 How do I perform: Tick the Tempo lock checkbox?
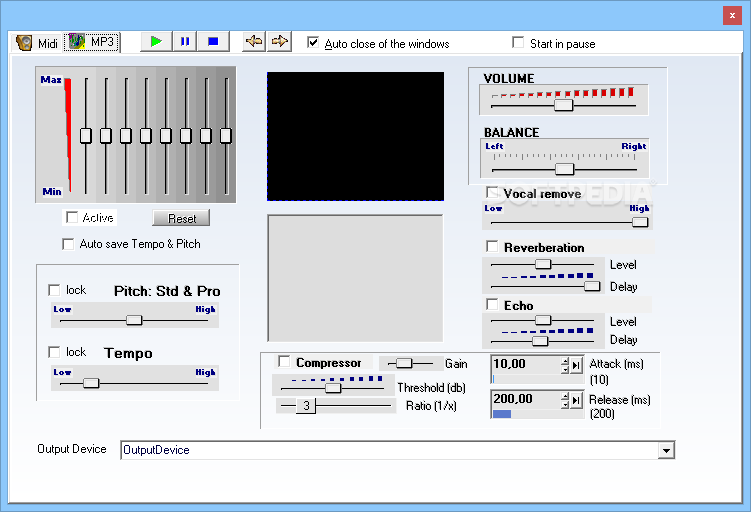point(54,353)
